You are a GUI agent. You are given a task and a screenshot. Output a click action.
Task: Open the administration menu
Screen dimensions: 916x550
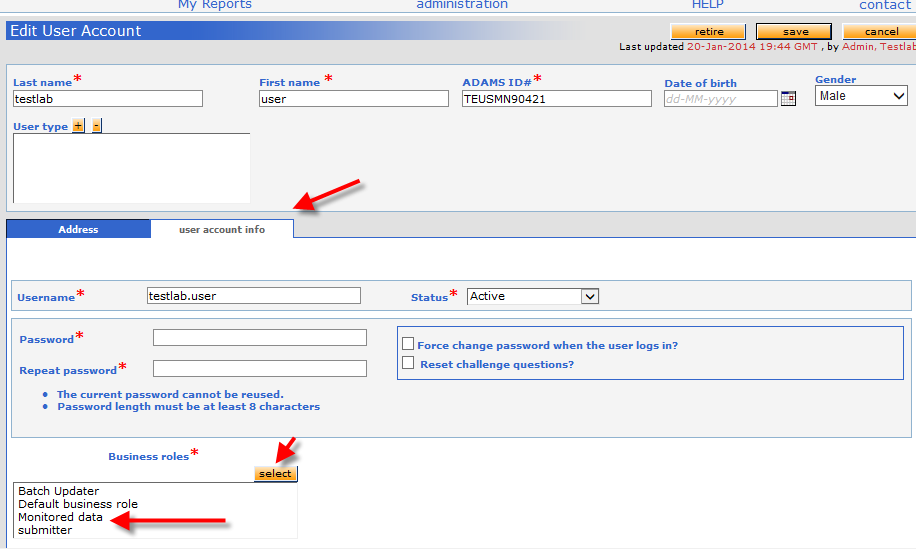tap(462, 5)
